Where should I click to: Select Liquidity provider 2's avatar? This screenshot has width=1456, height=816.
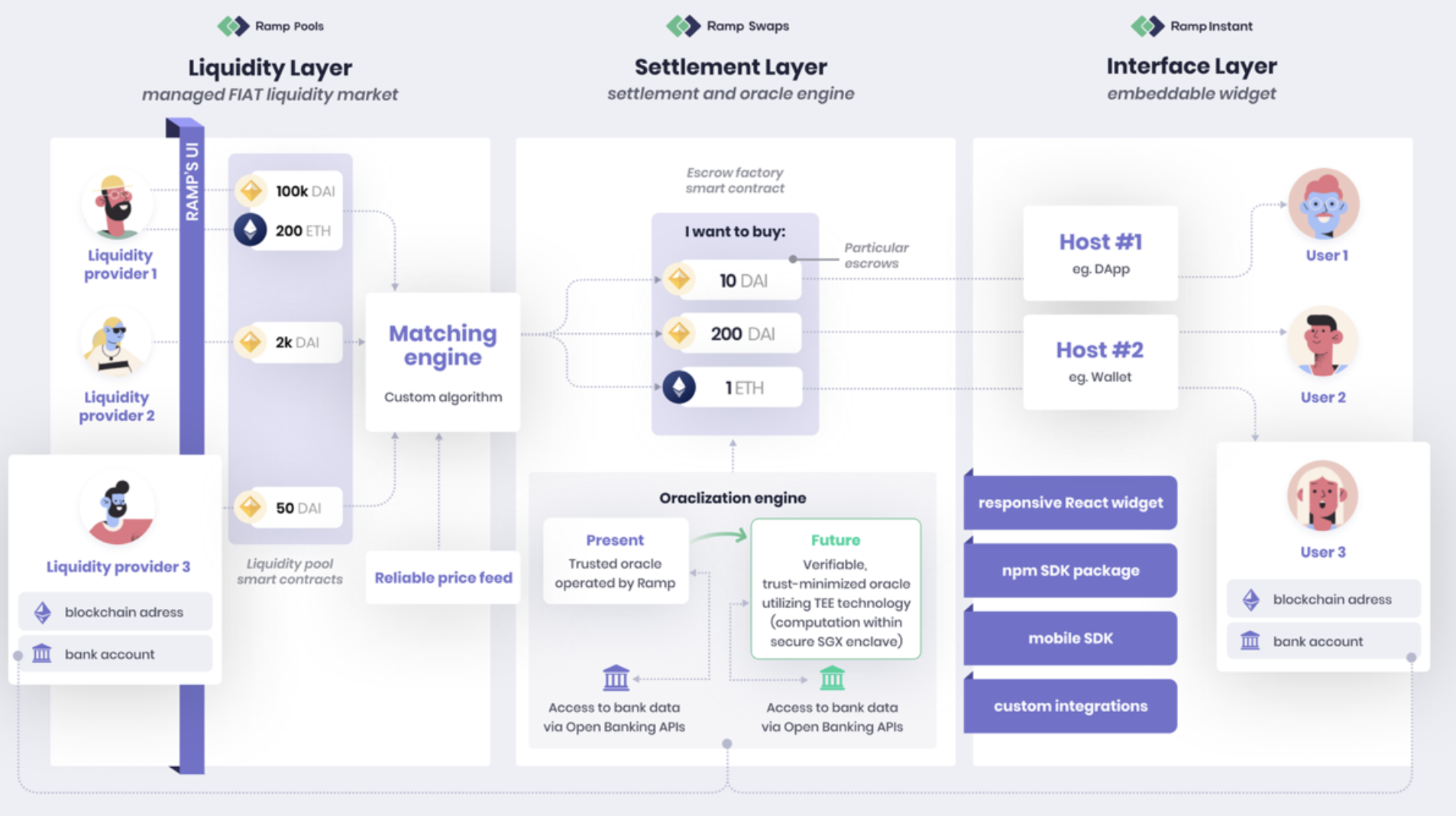point(116,343)
